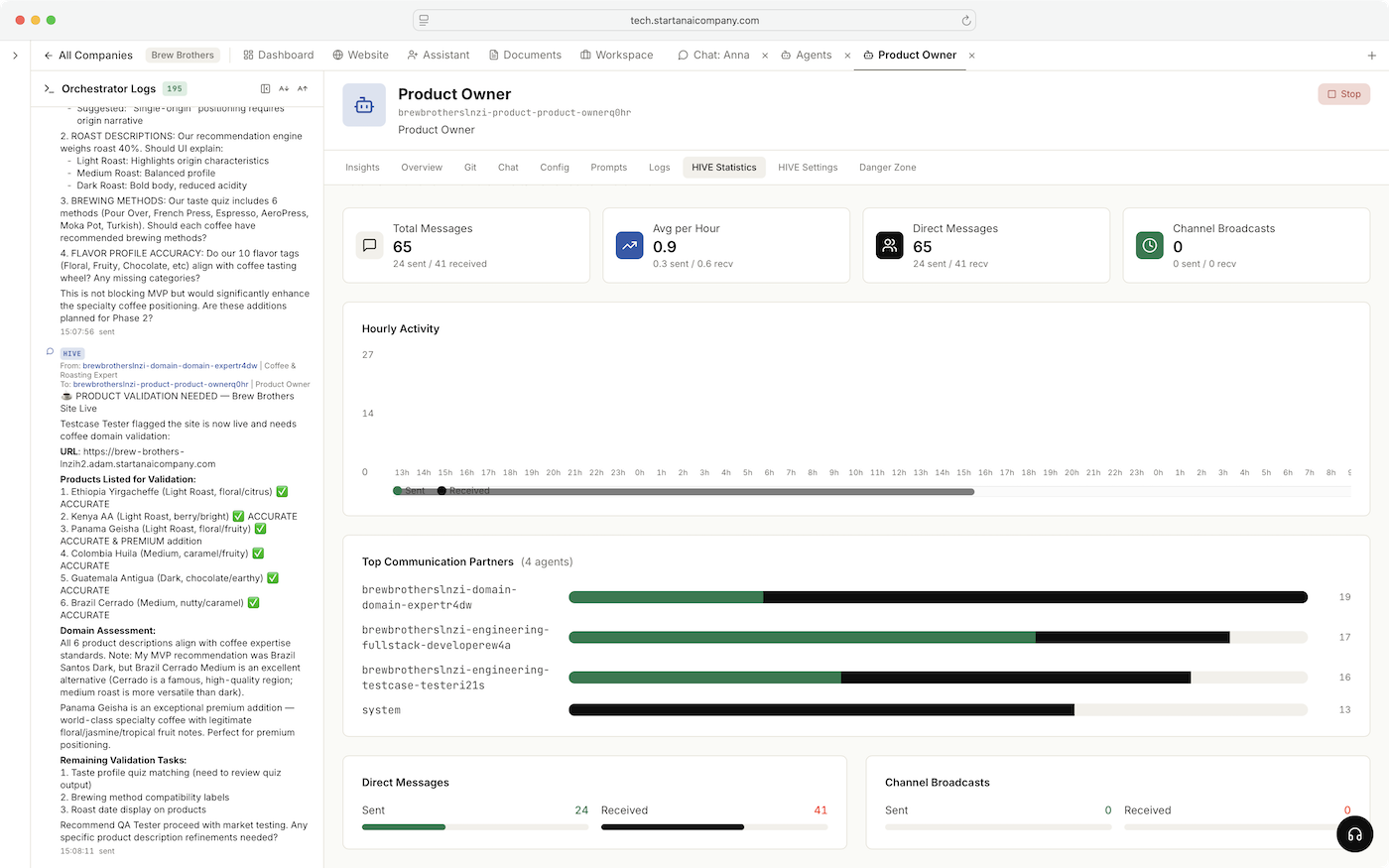Screen dimensions: 1389x868
Task: Click the Channel Broadcasts Sent progress bar
Action: coord(998,827)
